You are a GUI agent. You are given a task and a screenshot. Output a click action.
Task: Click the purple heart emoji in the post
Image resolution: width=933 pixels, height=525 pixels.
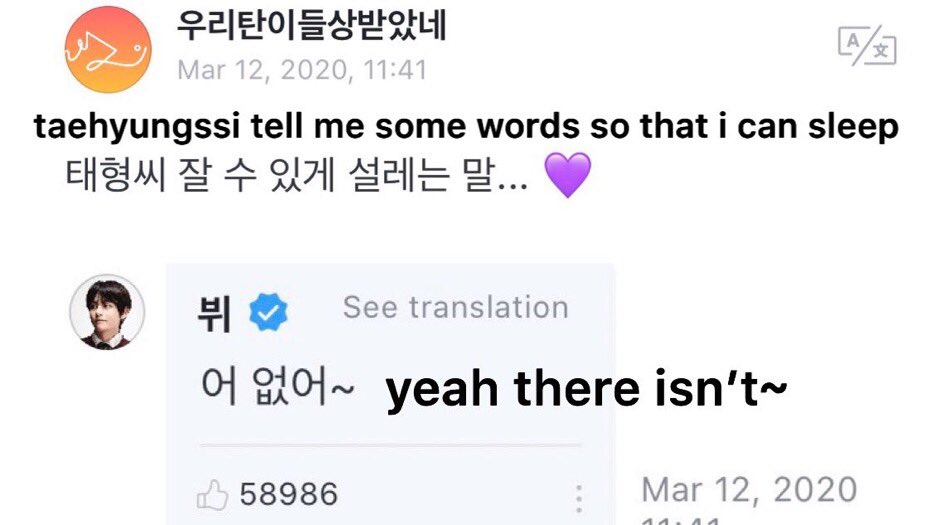pyautogui.click(x=567, y=176)
